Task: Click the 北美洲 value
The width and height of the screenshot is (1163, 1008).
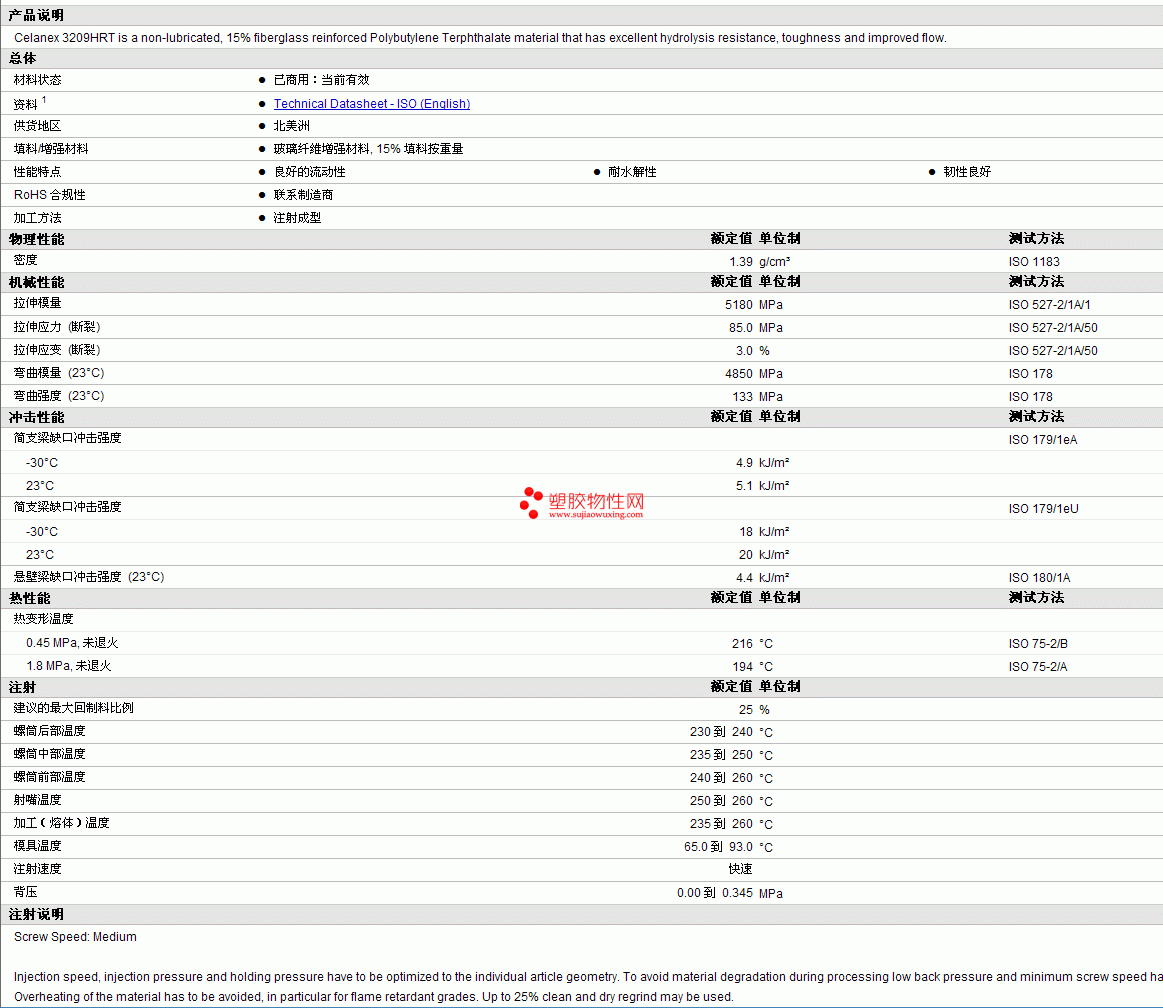Action: click(291, 126)
